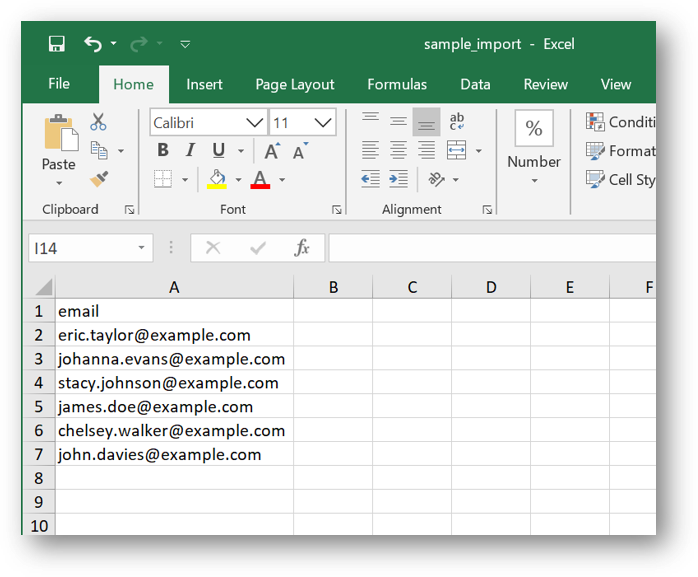Screen dimensions: 698x577
Task: Center text horizontally
Action: 398,150
